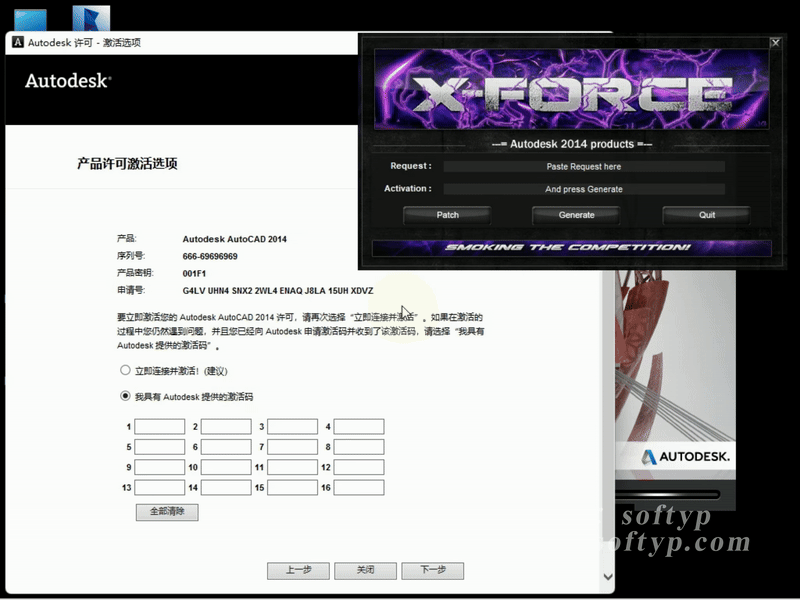This screenshot has height=600, width=800.
Task: Click the Autodesk 'A' icon in the license window title bar
Action: click(18, 42)
